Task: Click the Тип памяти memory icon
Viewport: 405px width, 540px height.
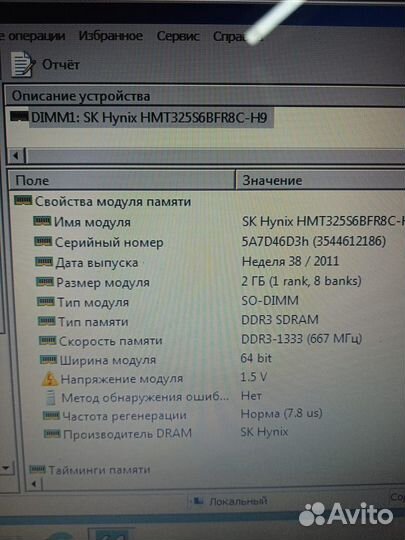Action: point(46,321)
